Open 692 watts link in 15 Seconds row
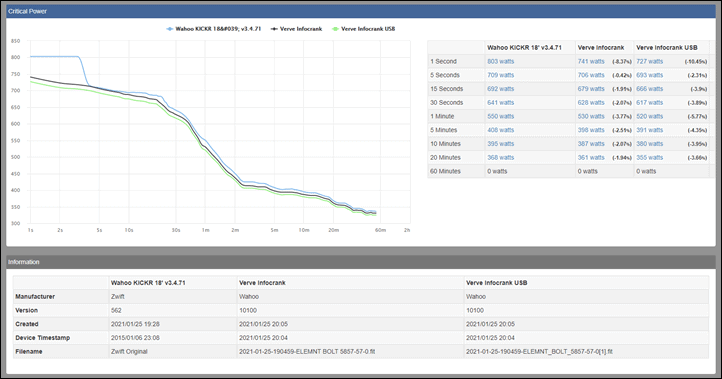This screenshot has width=722, height=379. 501,89
